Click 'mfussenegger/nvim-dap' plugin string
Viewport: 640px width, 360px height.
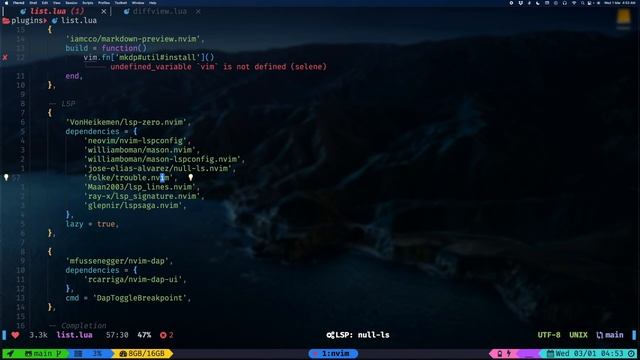(117, 261)
